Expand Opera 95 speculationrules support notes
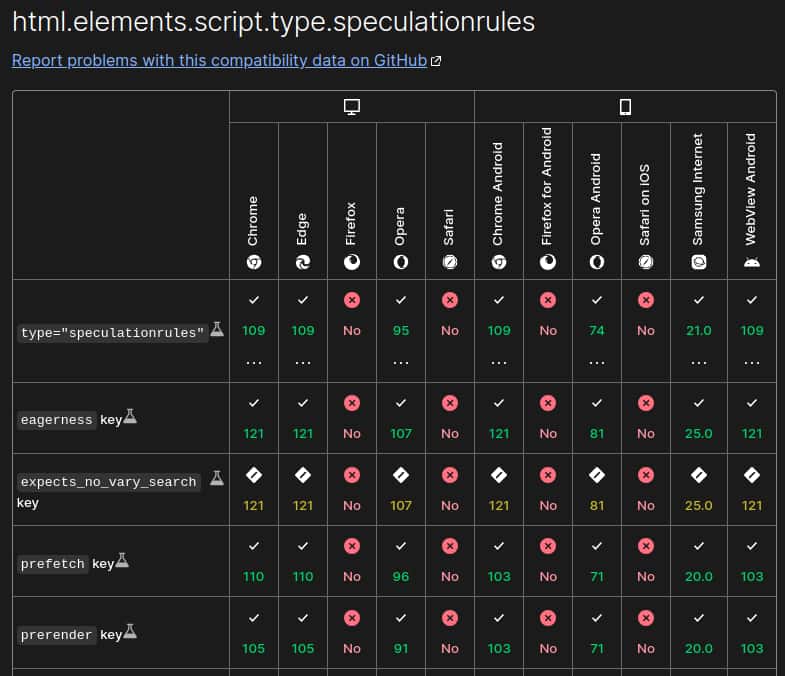The width and height of the screenshot is (785, 676). [401, 362]
